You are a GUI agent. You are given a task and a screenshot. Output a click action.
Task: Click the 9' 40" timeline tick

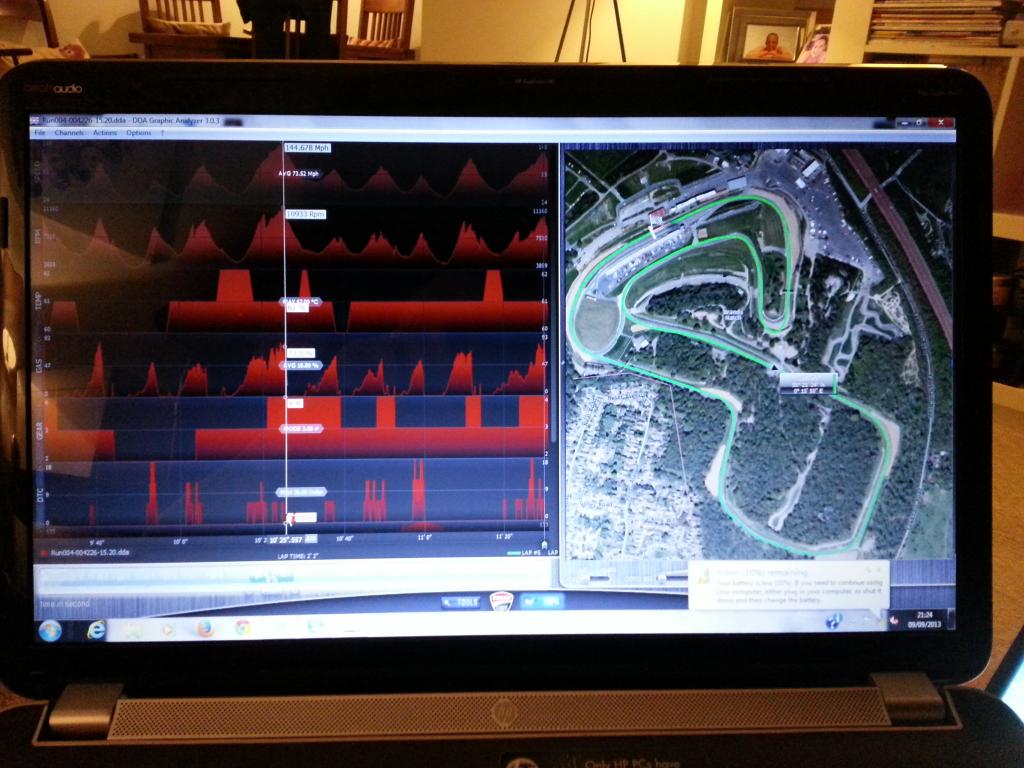point(97,543)
